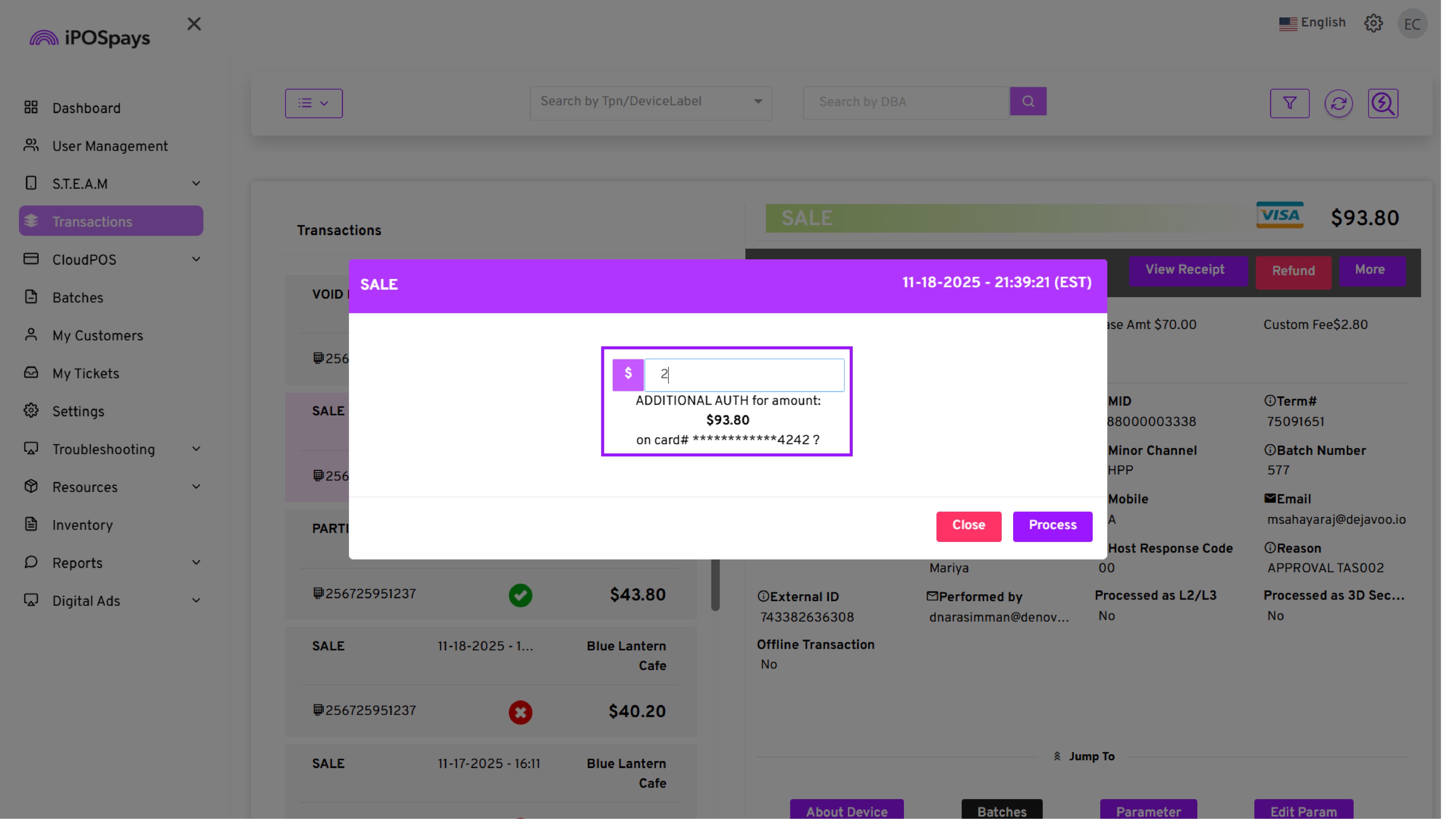
Task: Open the settings gear in top bar
Action: click(1373, 24)
